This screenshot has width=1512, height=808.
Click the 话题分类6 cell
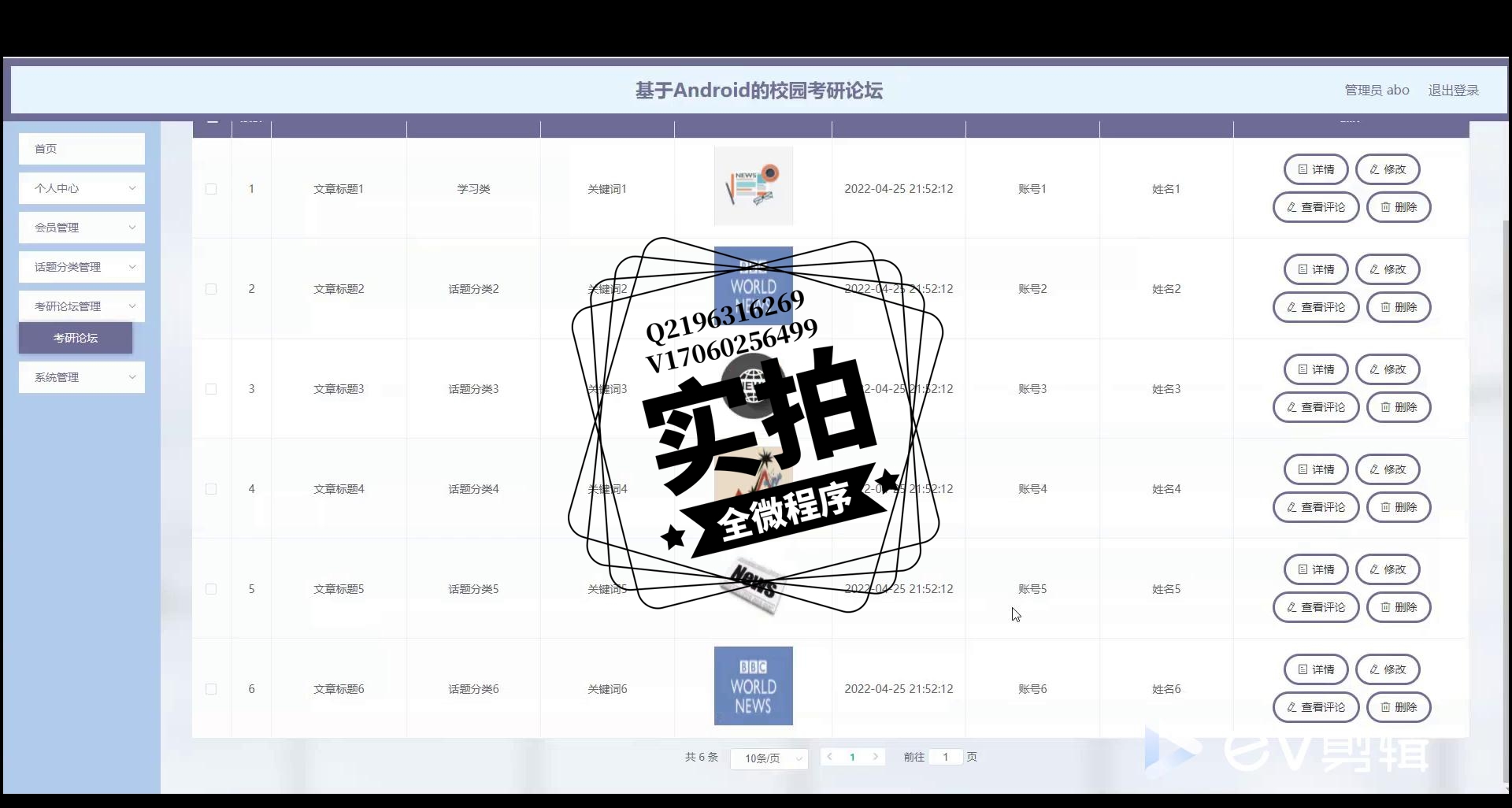tap(473, 689)
